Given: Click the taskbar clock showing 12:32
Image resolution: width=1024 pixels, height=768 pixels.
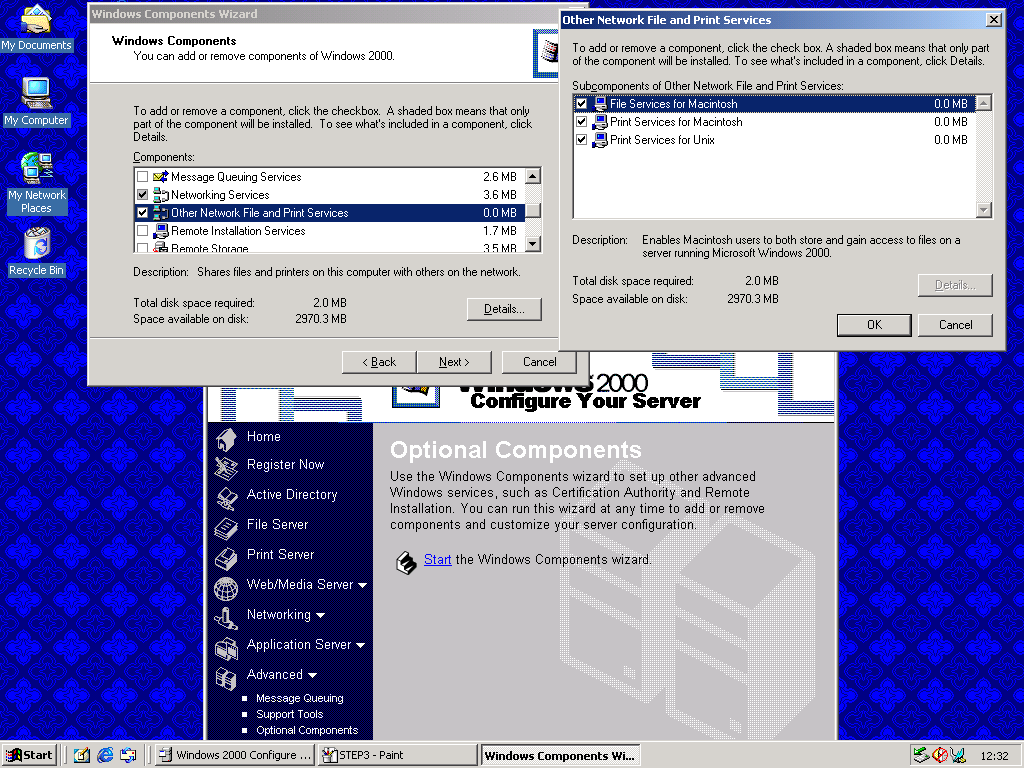Looking at the screenshot, I should [x=995, y=756].
